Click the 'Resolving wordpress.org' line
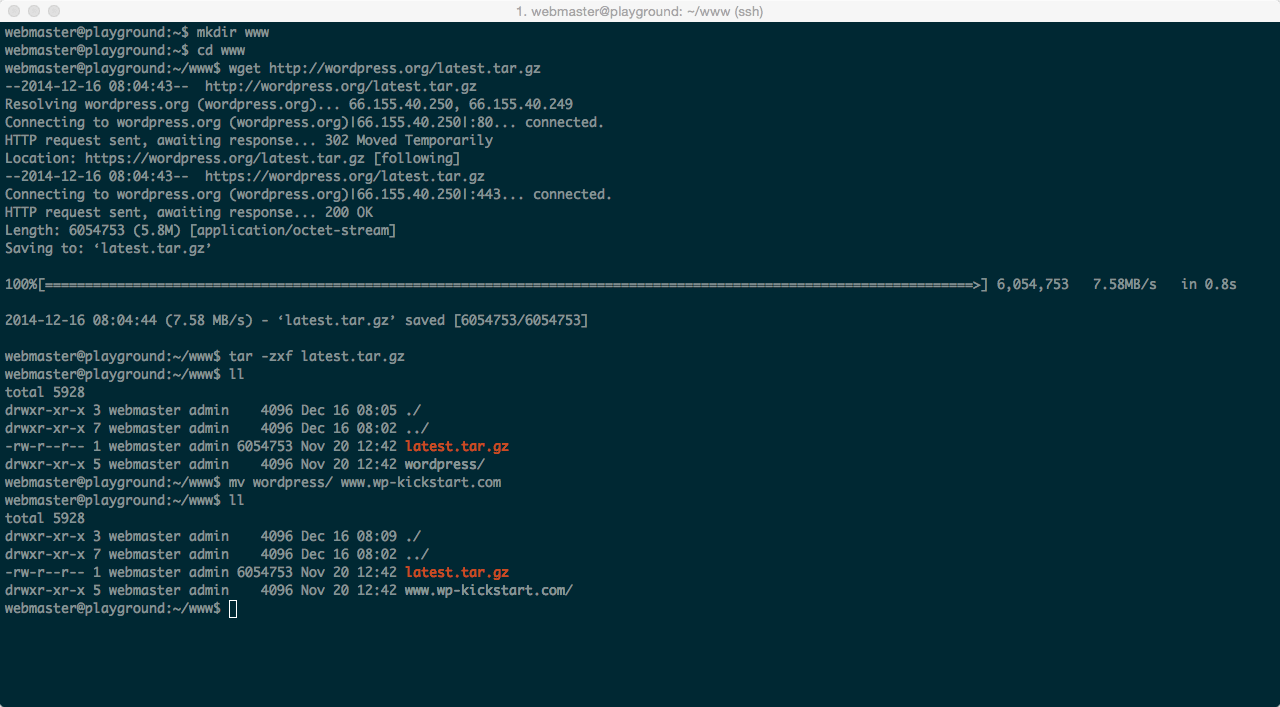1280x707 pixels. tap(289, 104)
